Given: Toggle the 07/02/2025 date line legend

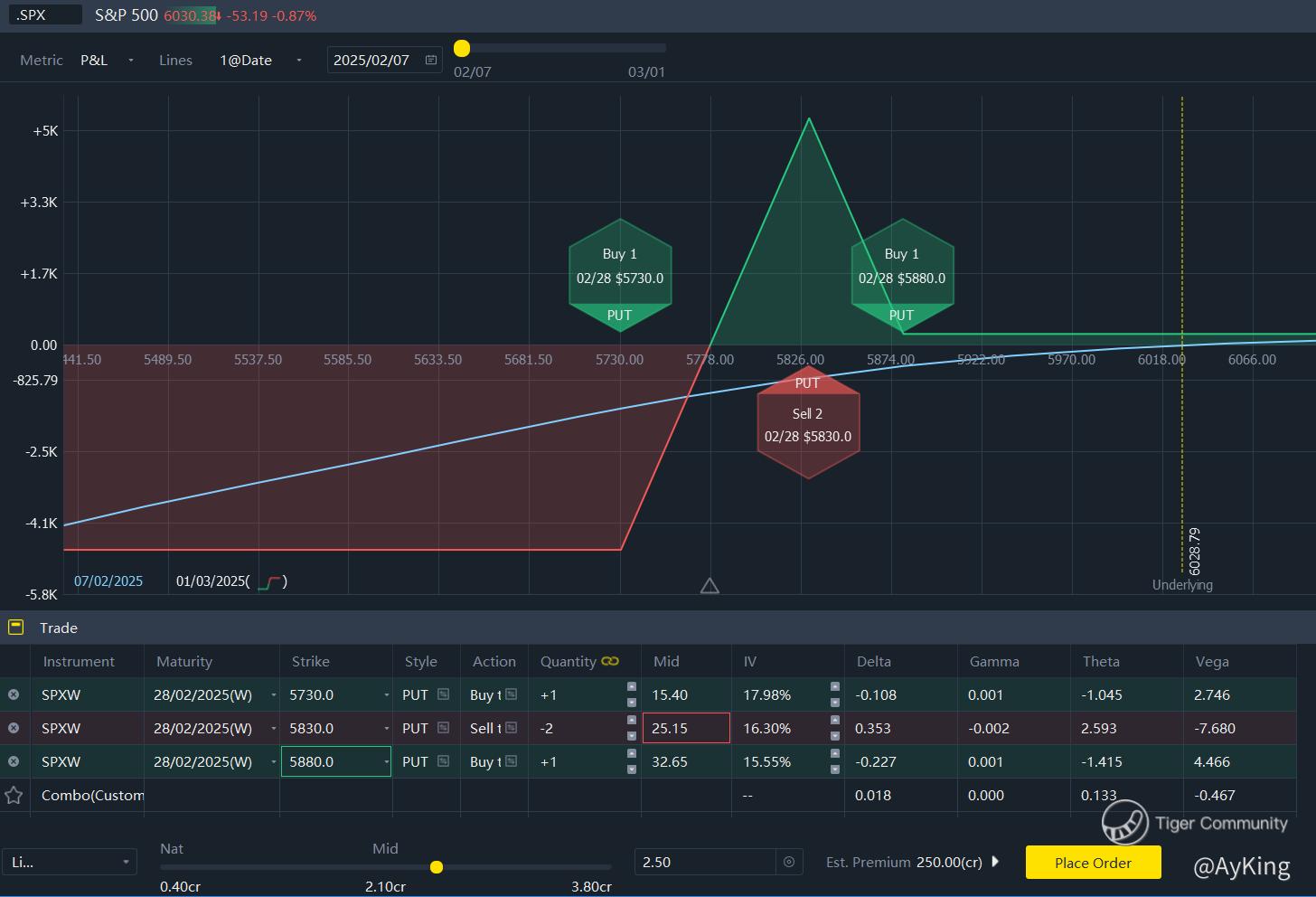Looking at the screenshot, I should (x=108, y=581).
